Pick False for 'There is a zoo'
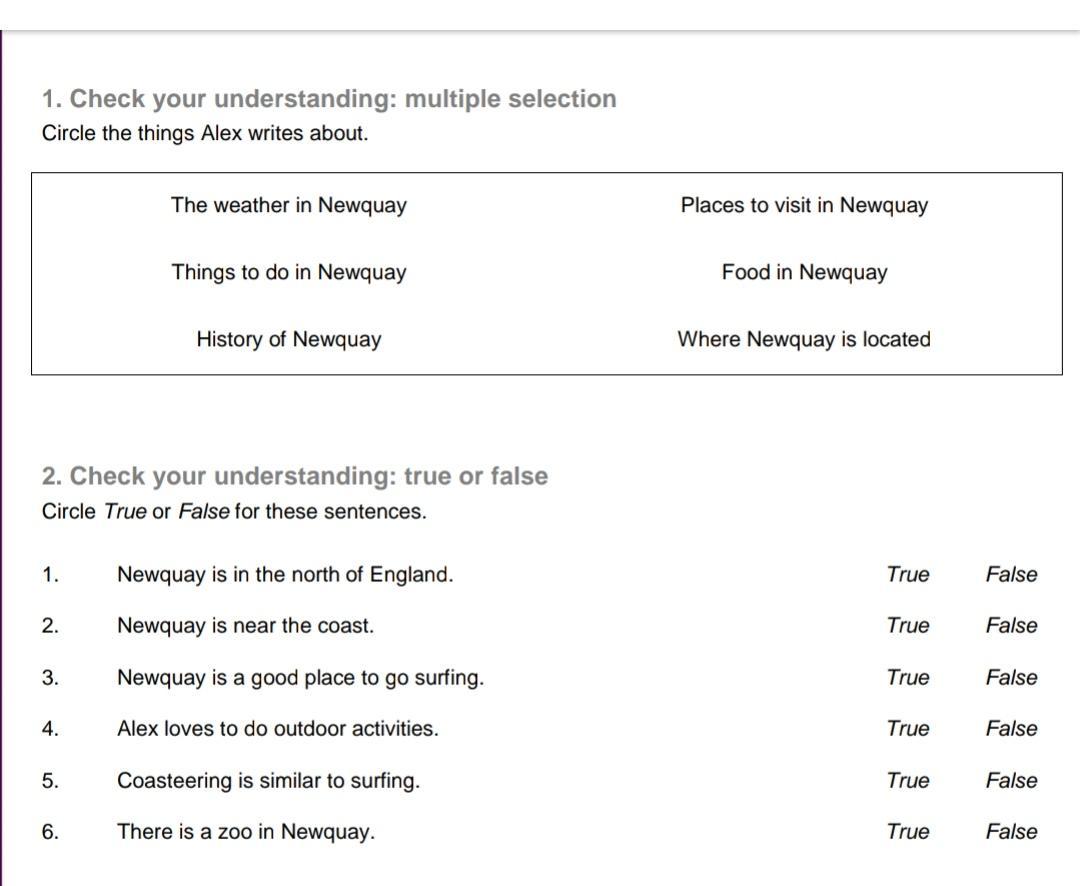The width and height of the screenshot is (1080, 886). click(x=1011, y=832)
